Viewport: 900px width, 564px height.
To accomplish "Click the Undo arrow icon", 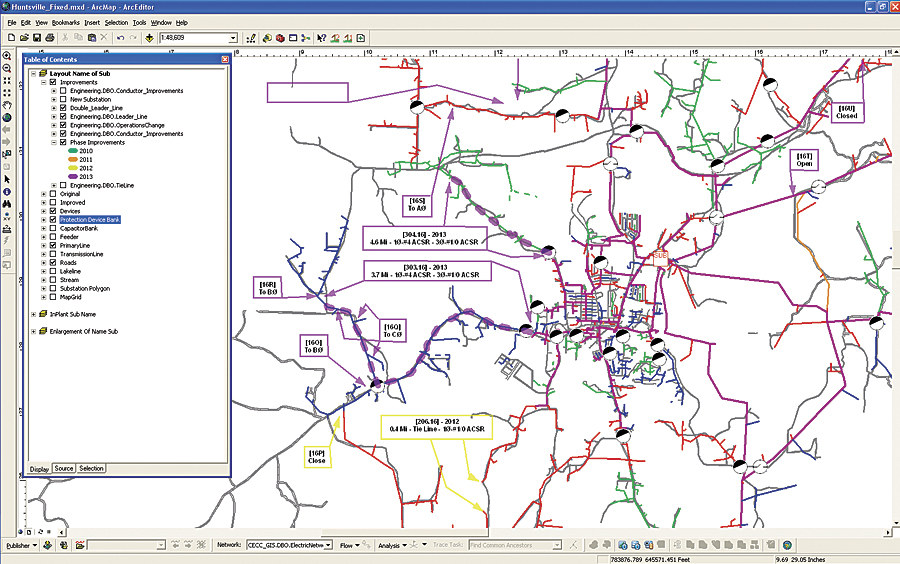I will tap(119, 38).
